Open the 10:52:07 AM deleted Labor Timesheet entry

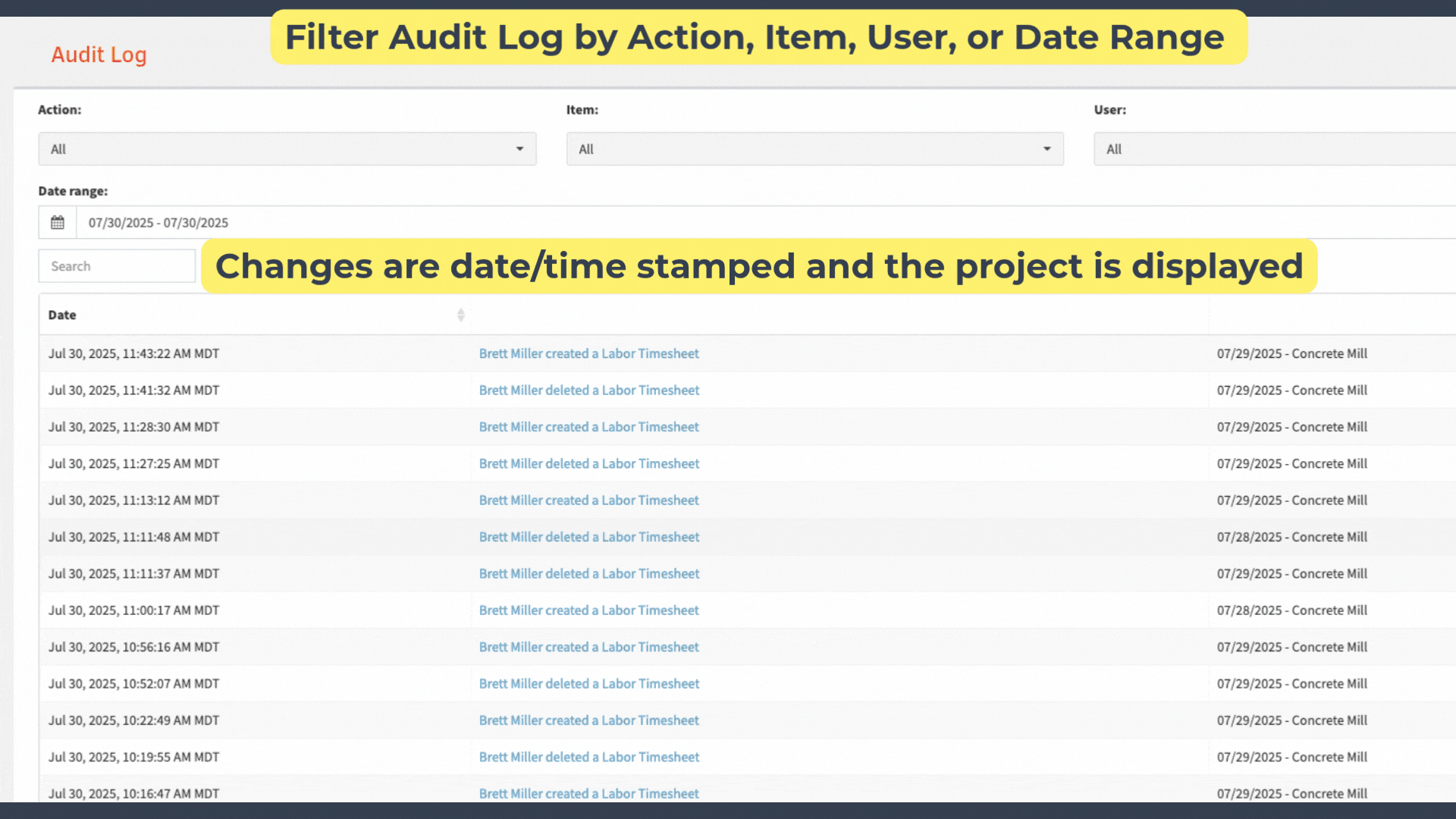coord(588,684)
